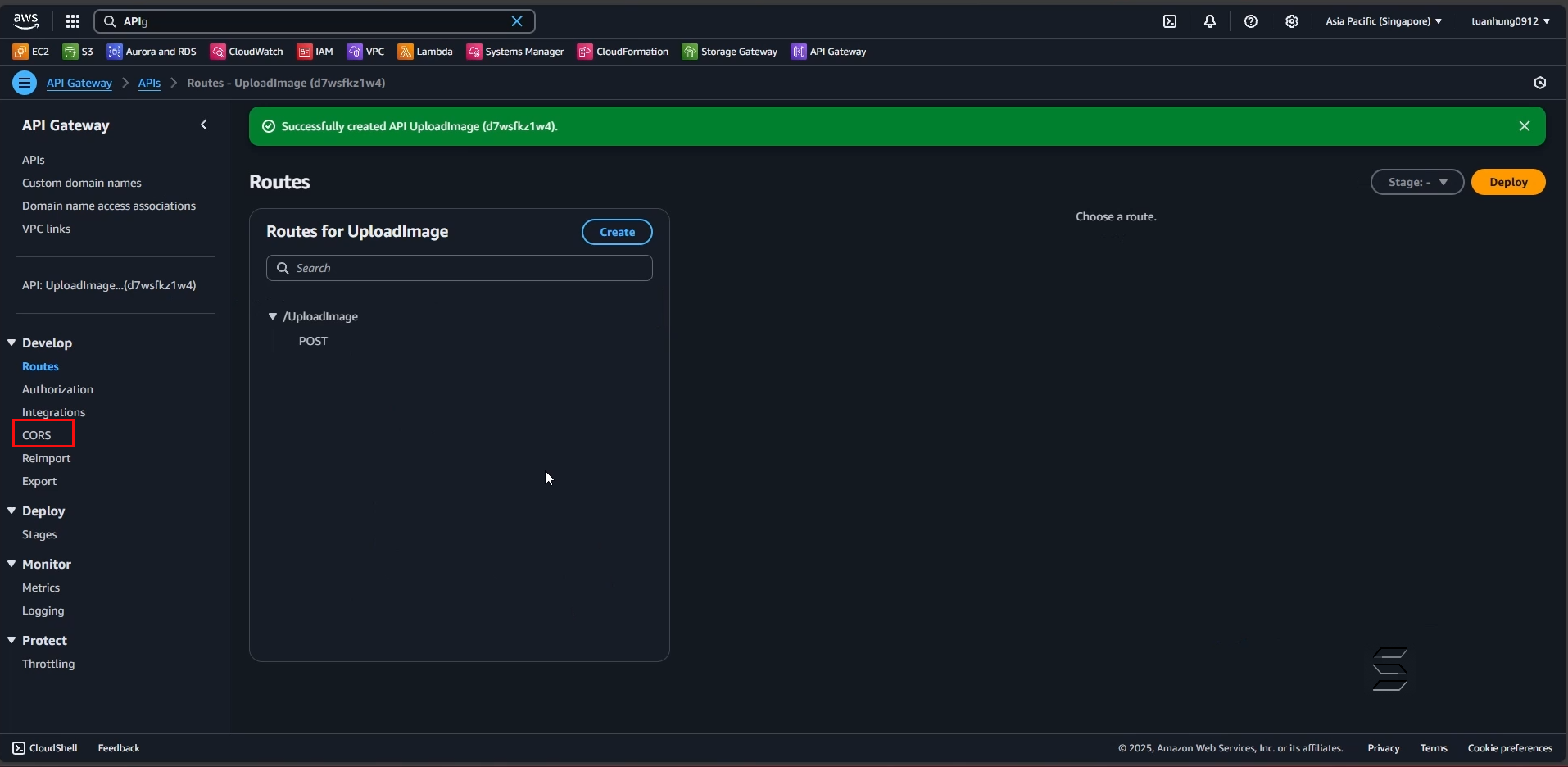Open API Gateway shortcut in favorites bar

pos(829,52)
